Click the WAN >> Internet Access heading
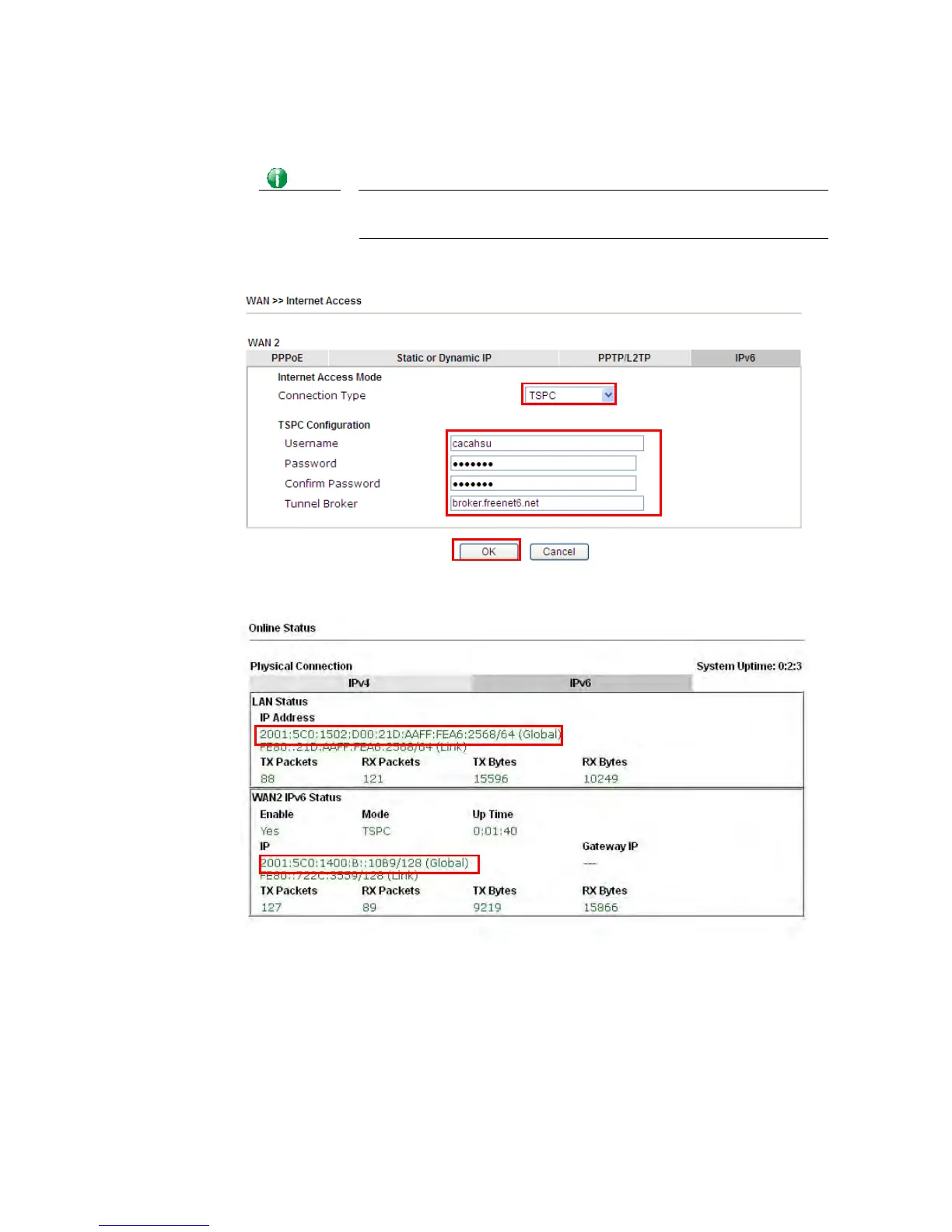Image resolution: width=952 pixels, height=1232 pixels. click(x=304, y=301)
